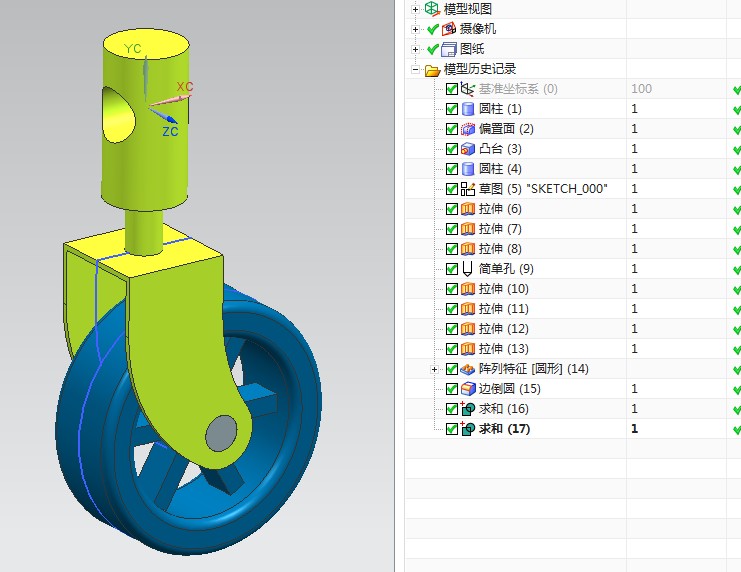741x572 pixels.
Task: Click the 阵列特征 [圆形] (14) pattern icon
Action: click(467, 369)
